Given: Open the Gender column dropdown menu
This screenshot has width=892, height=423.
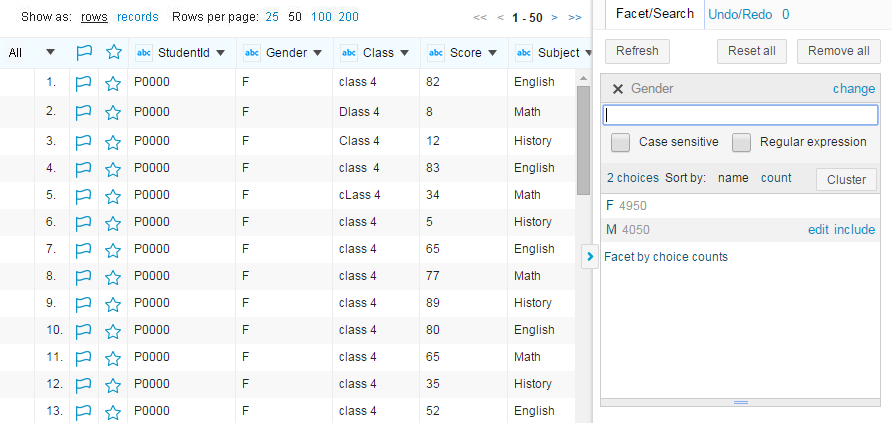Looking at the screenshot, I should click(x=318, y=53).
